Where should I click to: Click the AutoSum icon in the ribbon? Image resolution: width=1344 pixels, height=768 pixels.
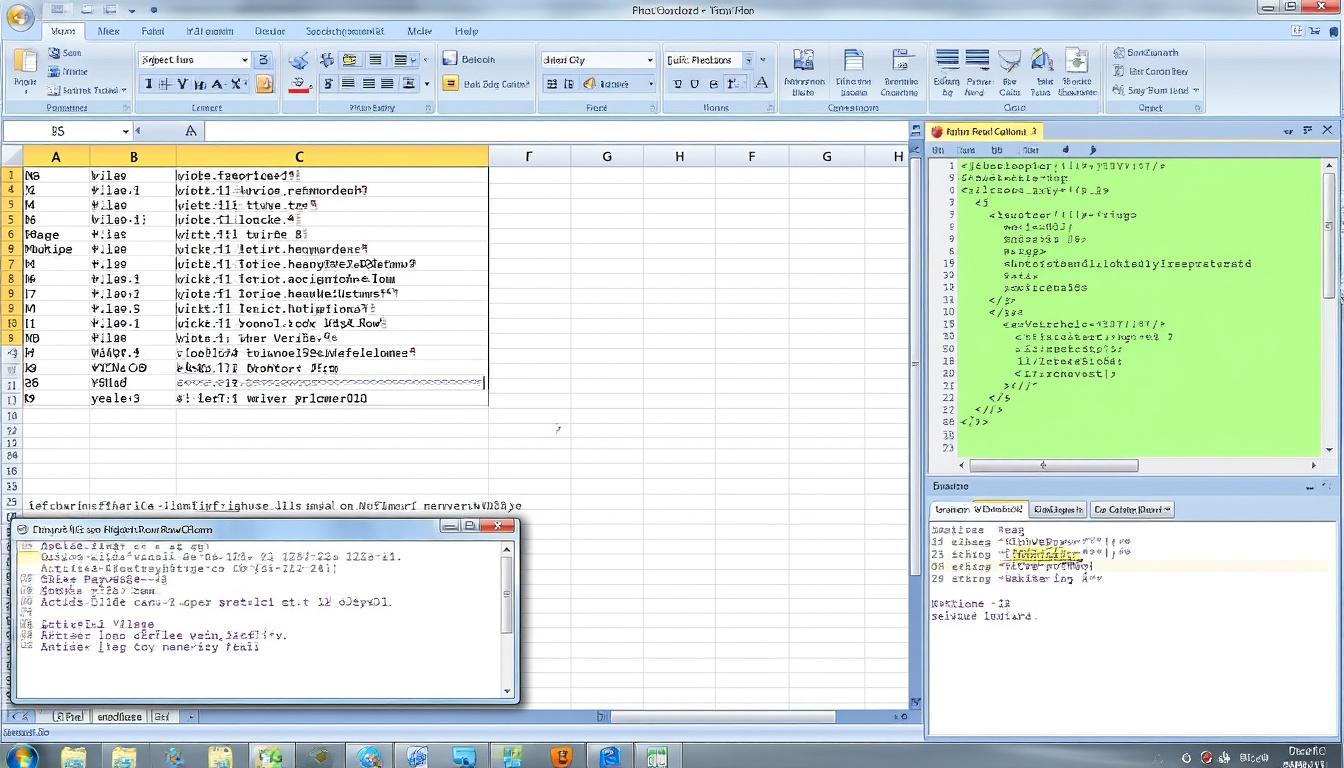coord(1118,52)
